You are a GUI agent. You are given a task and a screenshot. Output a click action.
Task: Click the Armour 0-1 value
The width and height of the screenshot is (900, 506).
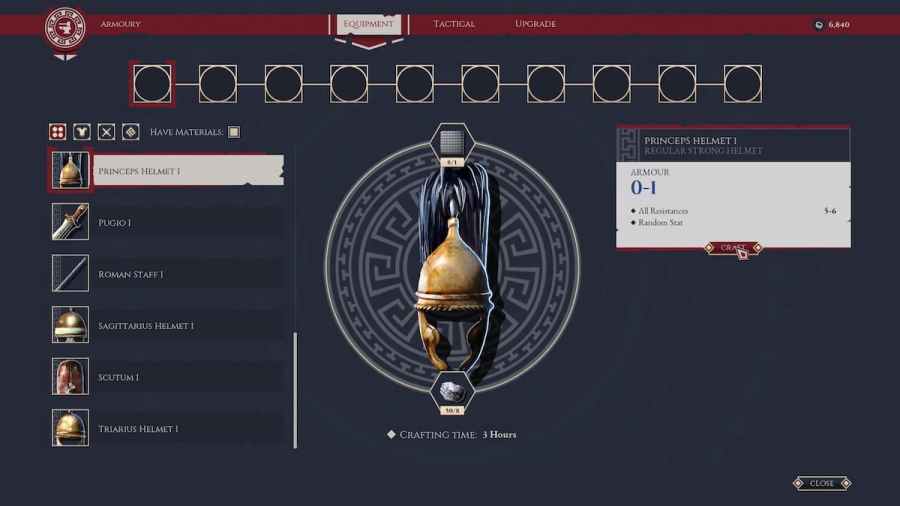click(x=643, y=188)
